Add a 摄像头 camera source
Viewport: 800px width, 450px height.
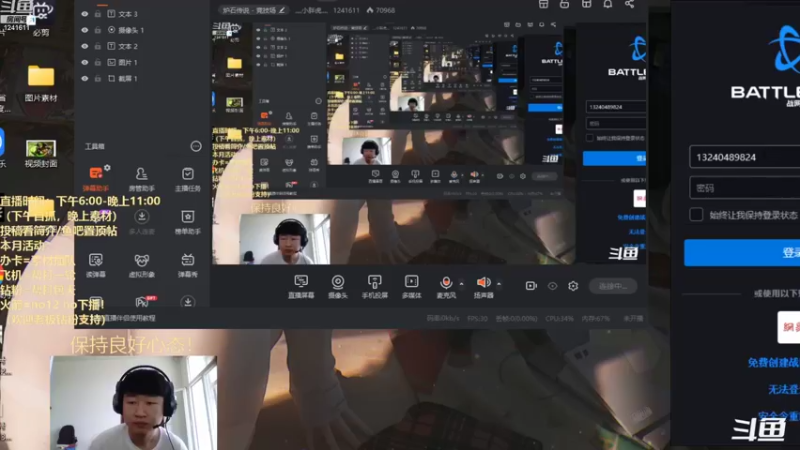click(338, 286)
